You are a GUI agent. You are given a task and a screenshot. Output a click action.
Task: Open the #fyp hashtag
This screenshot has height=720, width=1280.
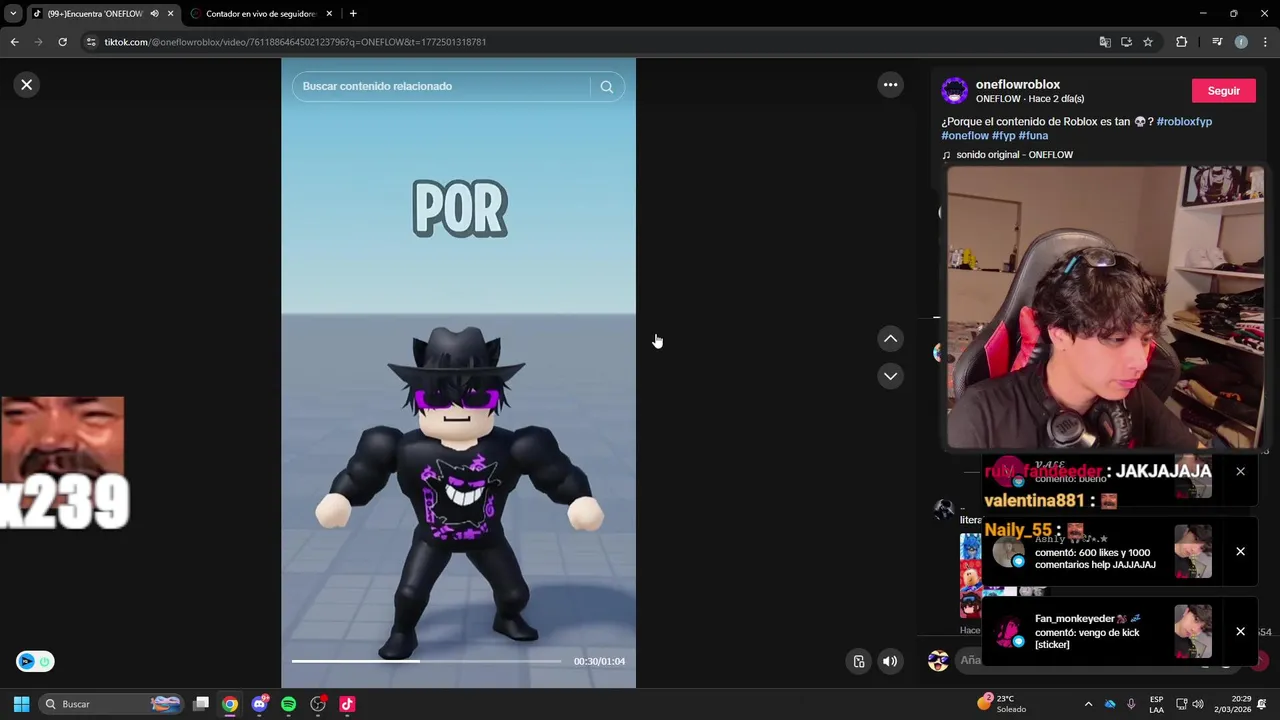[1004, 136]
